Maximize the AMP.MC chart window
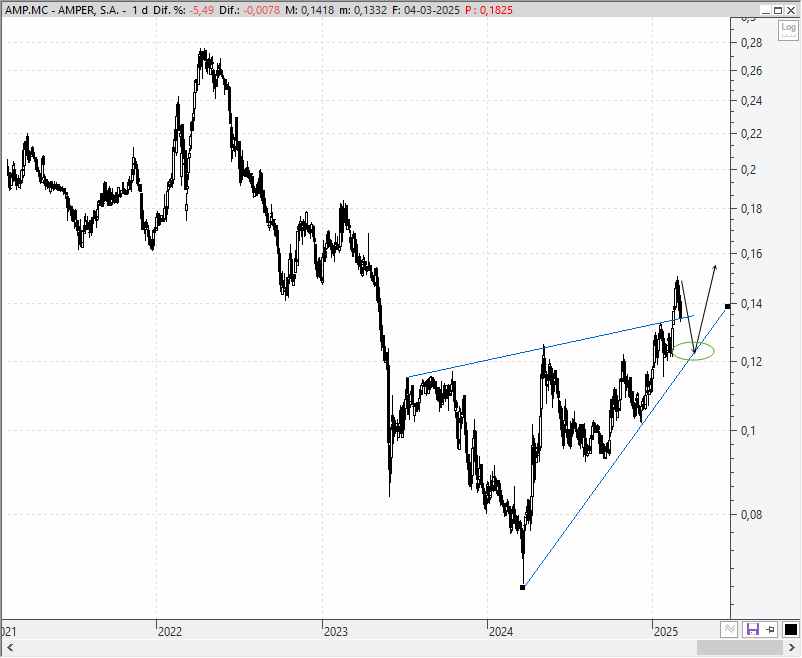802x658 pixels. (x=778, y=10)
